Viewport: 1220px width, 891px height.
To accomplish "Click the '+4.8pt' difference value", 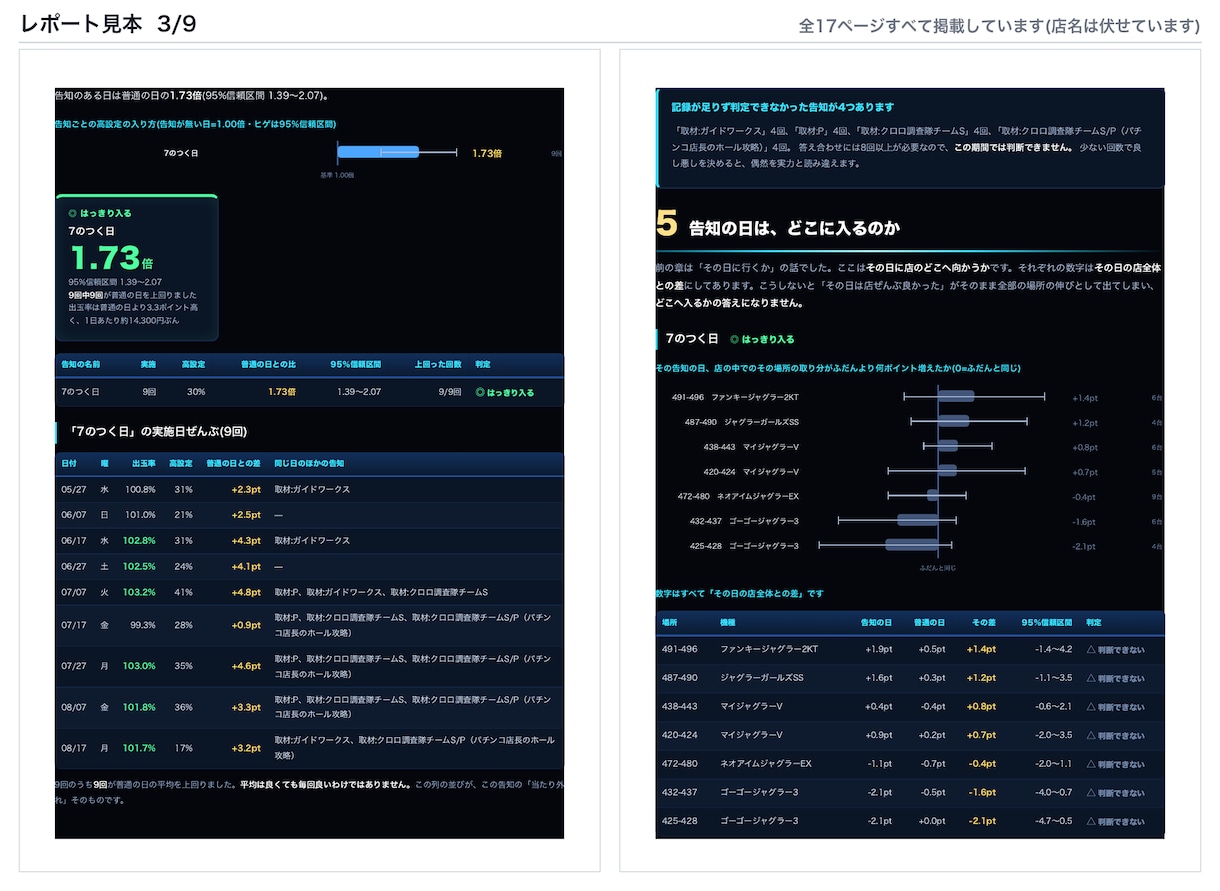I will [x=246, y=593].
